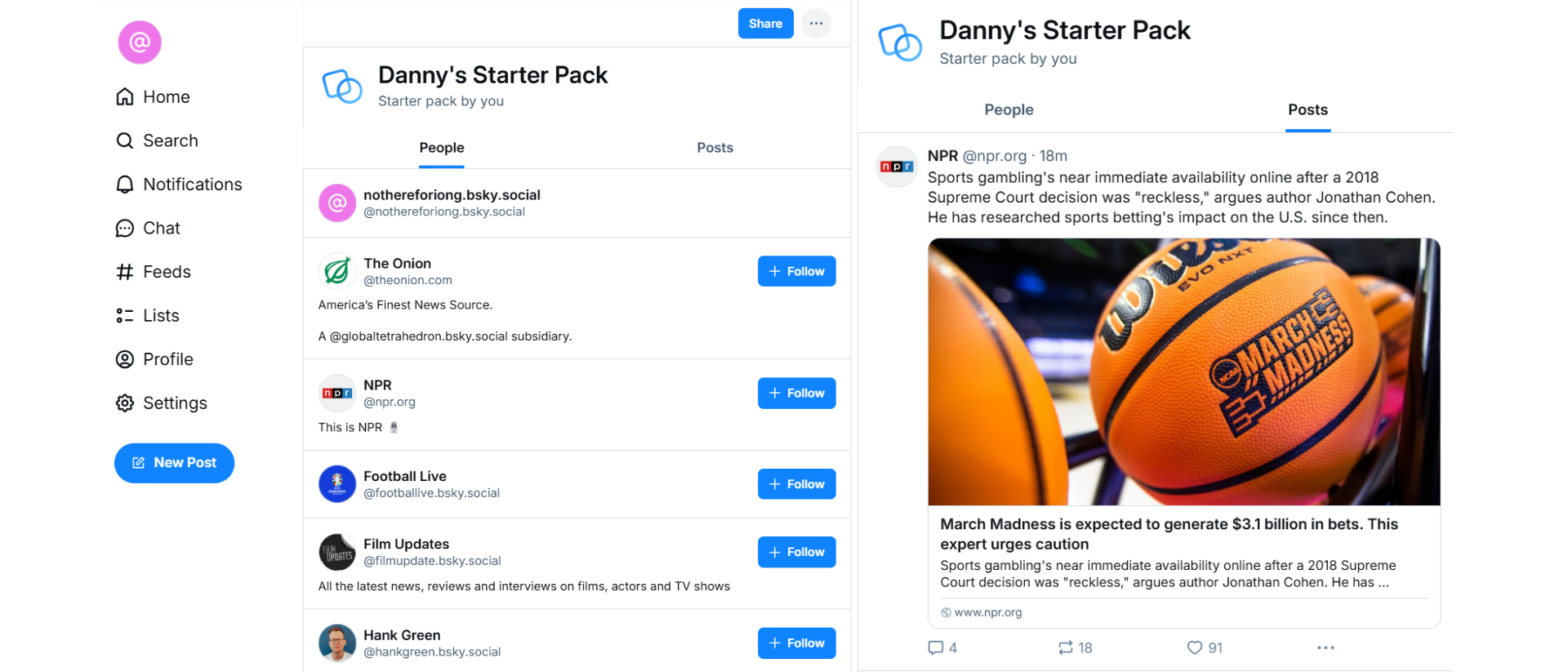Switch to middle panel Posts tab

(715, 148)
